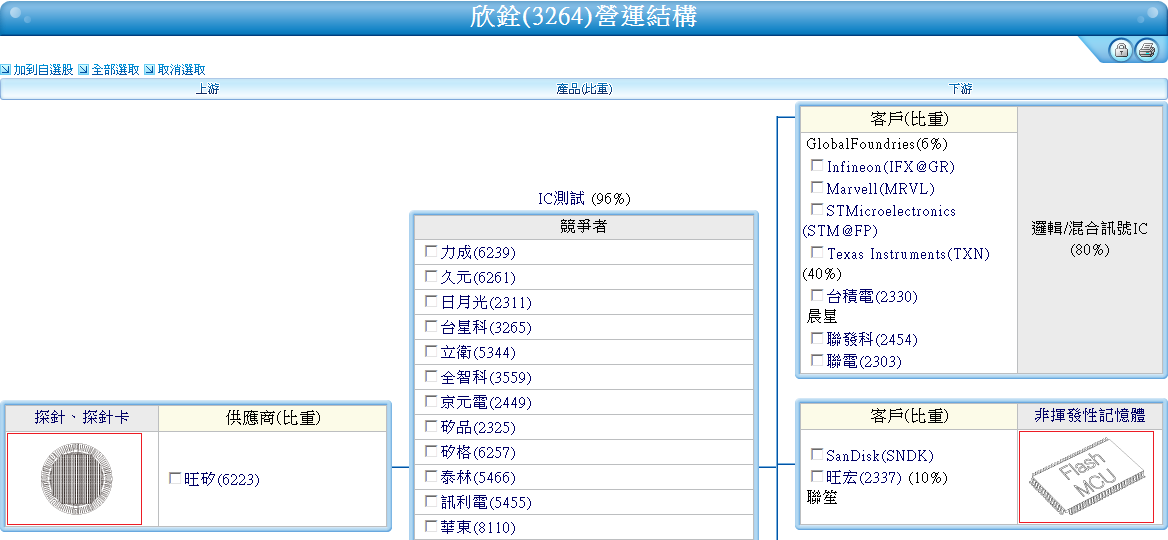Open the 聯發科(2454) customer link
The image size is (1168, 540).
click(872, 340)
